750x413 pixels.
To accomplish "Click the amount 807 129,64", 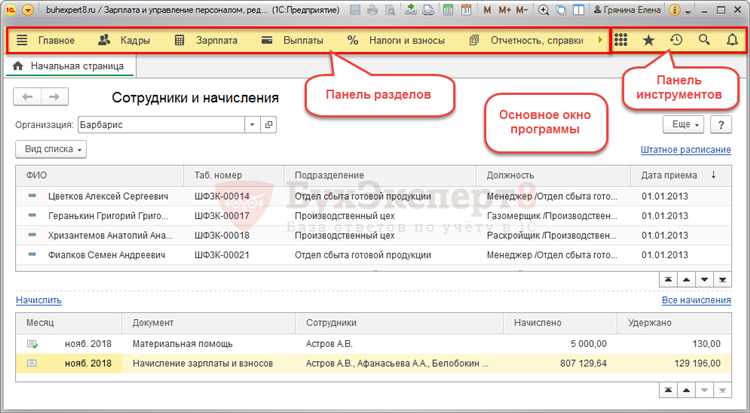I will (x=583, y=363).
